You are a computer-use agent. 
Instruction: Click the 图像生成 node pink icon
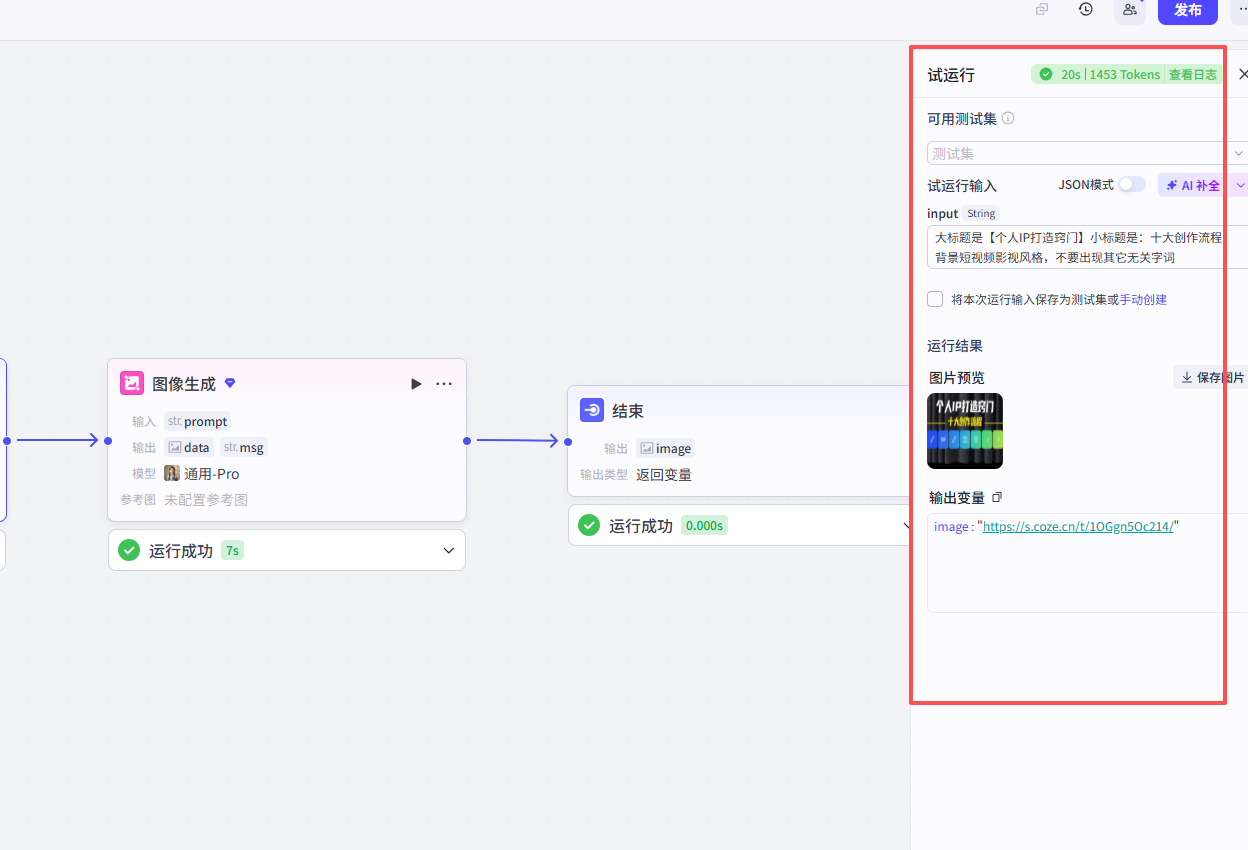click(132, 383)
